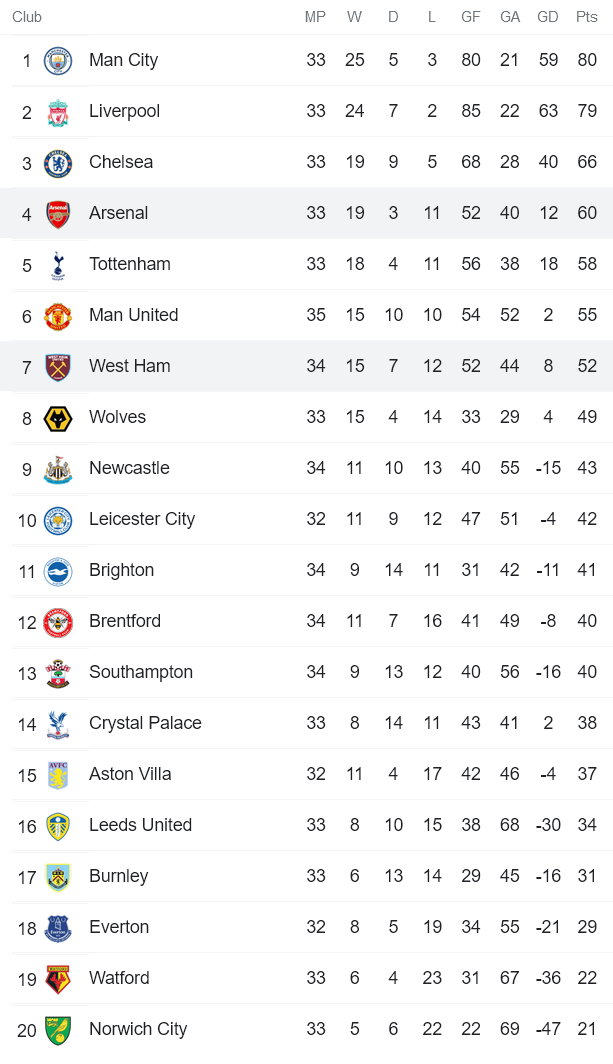Click the Leicester City crest
This screenshot has width=613, height=1064.
58,520
